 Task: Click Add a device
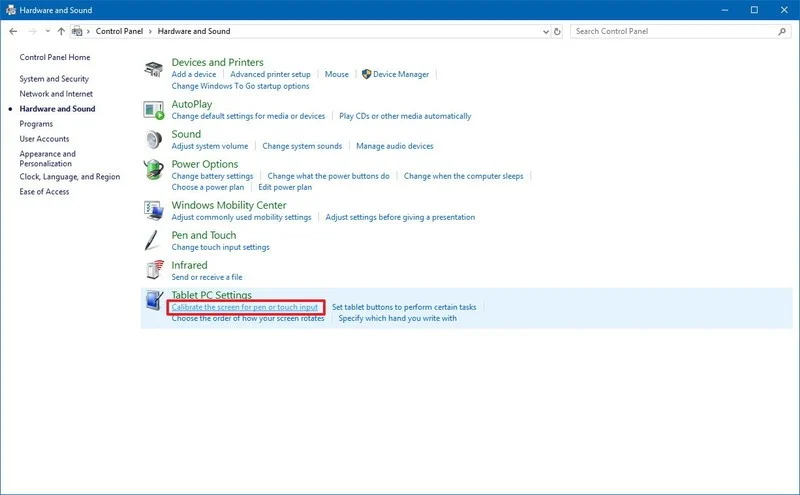pyautogui.click(x=194, y=74)
